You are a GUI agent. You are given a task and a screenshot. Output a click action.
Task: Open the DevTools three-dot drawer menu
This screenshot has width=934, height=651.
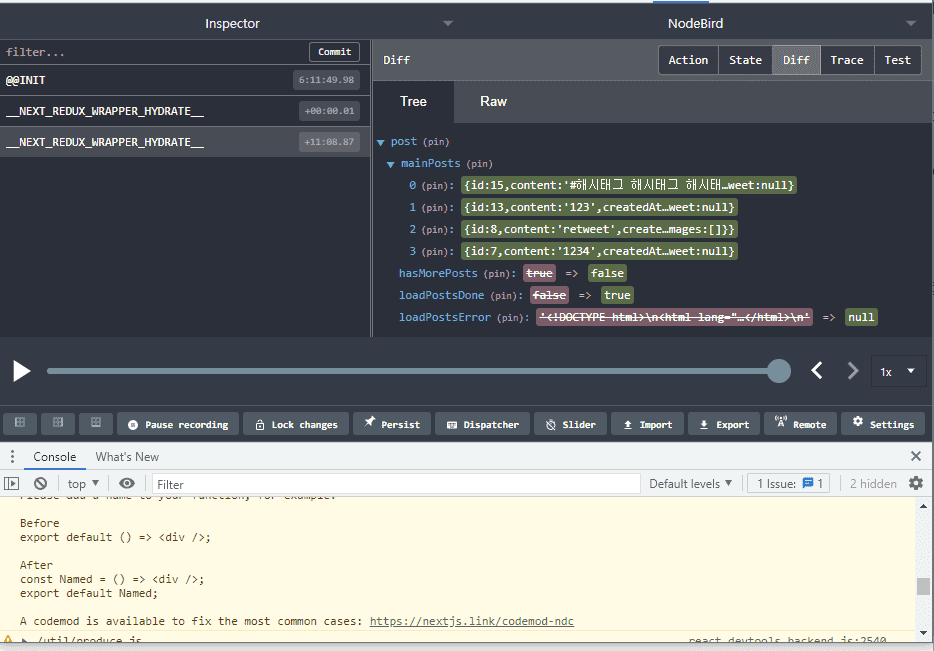(12, 457)
